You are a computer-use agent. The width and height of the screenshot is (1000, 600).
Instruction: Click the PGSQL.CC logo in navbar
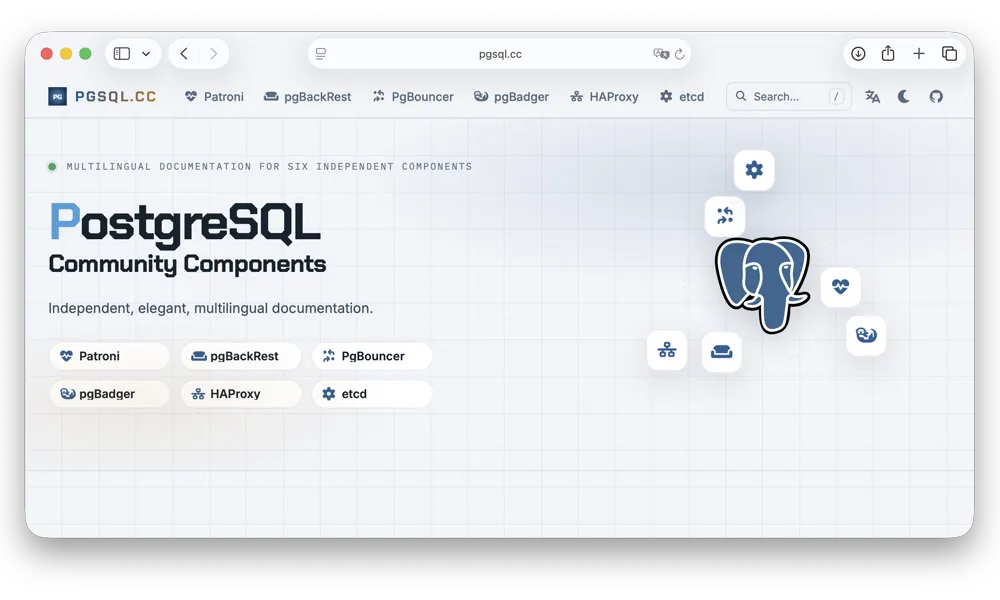tap(102, 96)
